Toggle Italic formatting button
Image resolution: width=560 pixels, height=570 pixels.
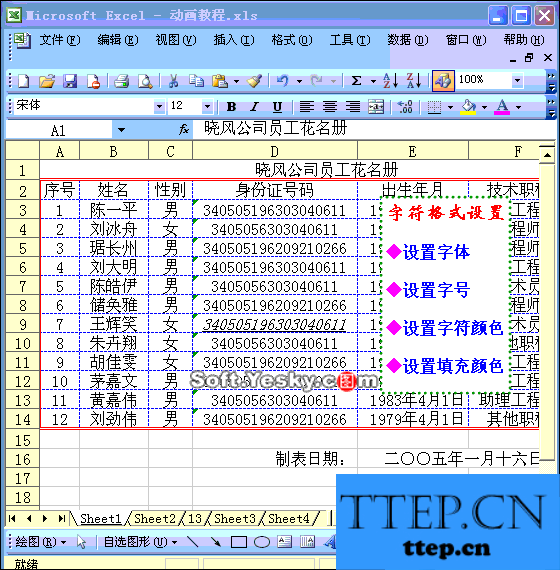[x=254, y=107]
